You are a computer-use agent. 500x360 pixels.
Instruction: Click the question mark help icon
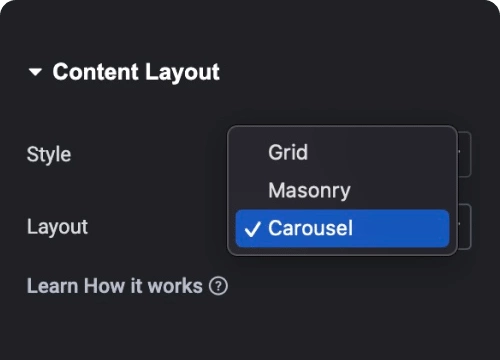pos(218,286)
